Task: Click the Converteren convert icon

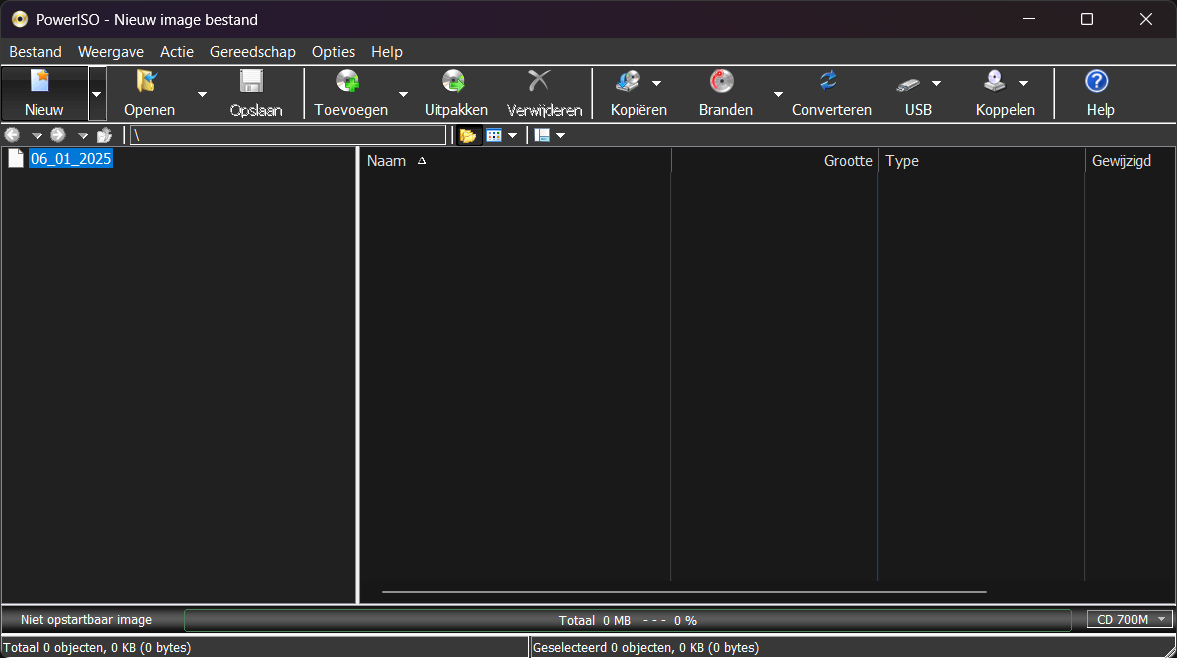Action: click(x=828, y=81)
